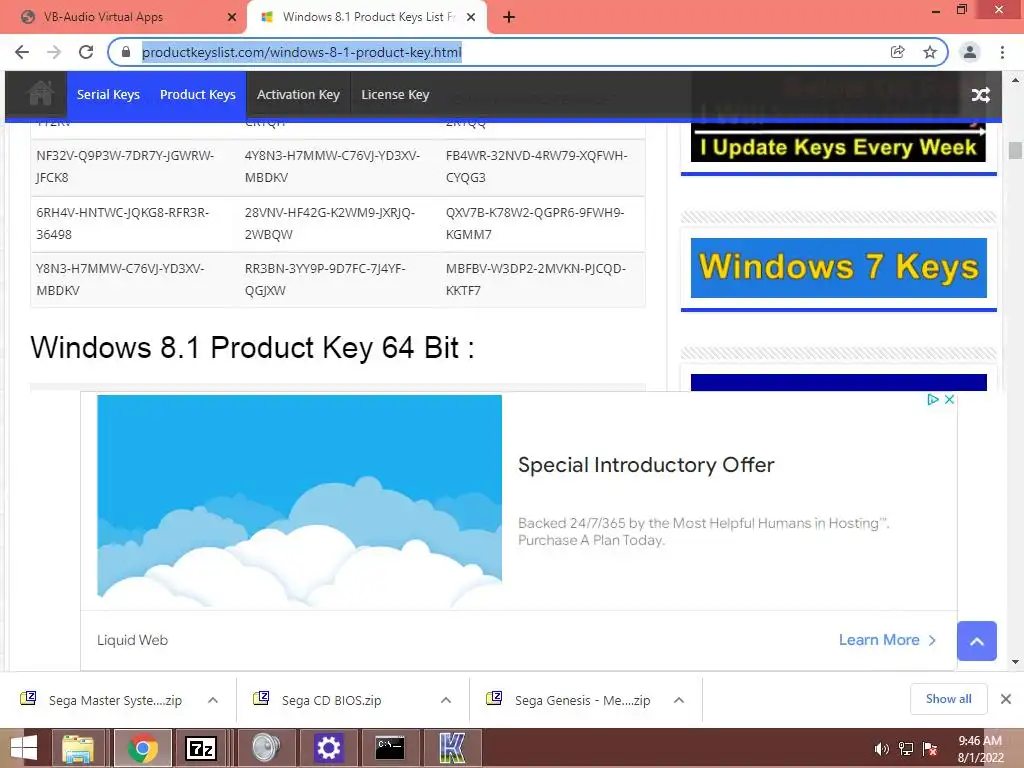The width and height of the screenshot is (1024, 768).
Task: Click the Windows 8.1 Product Key 64 Bit heading
Action: [x=252, y=347]
